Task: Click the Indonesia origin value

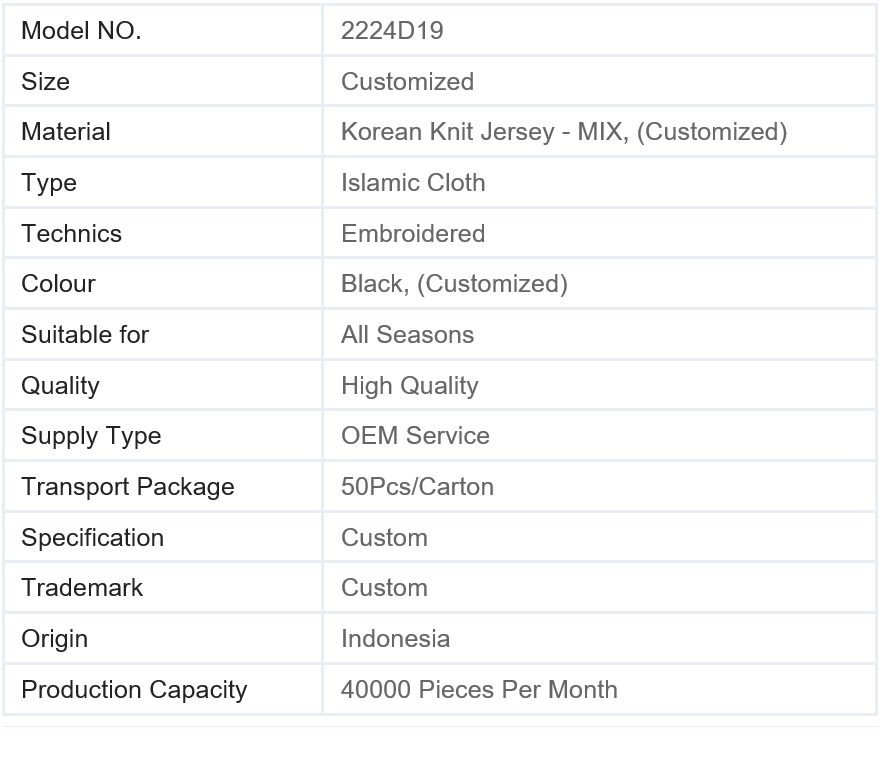Action: [395, 639]
